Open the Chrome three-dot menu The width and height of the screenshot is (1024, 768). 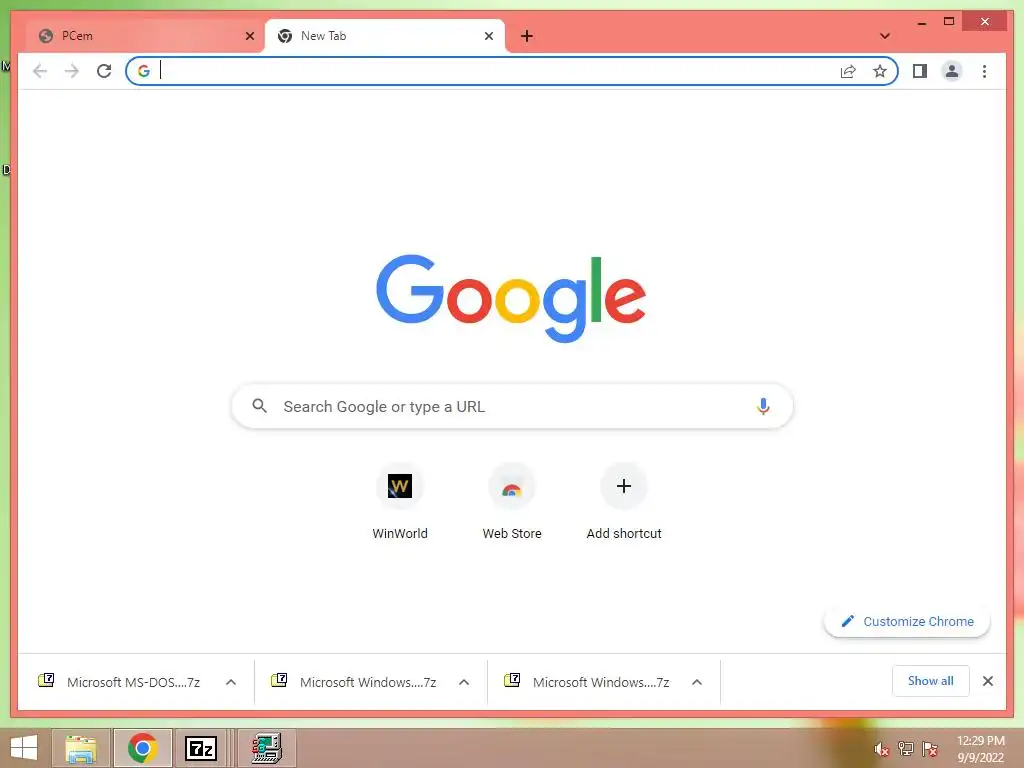click(x=984, y=71)
